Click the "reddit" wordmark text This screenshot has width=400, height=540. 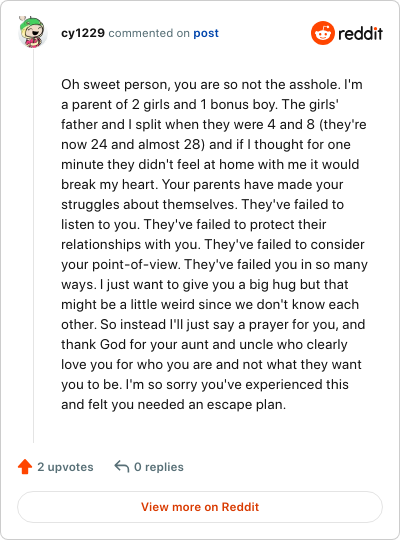360,33
